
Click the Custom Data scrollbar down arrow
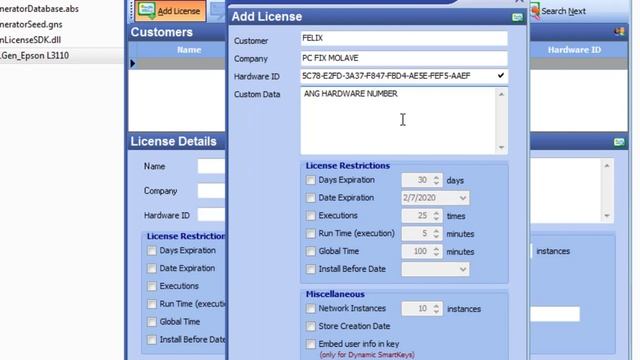click(x=501, y=147)
